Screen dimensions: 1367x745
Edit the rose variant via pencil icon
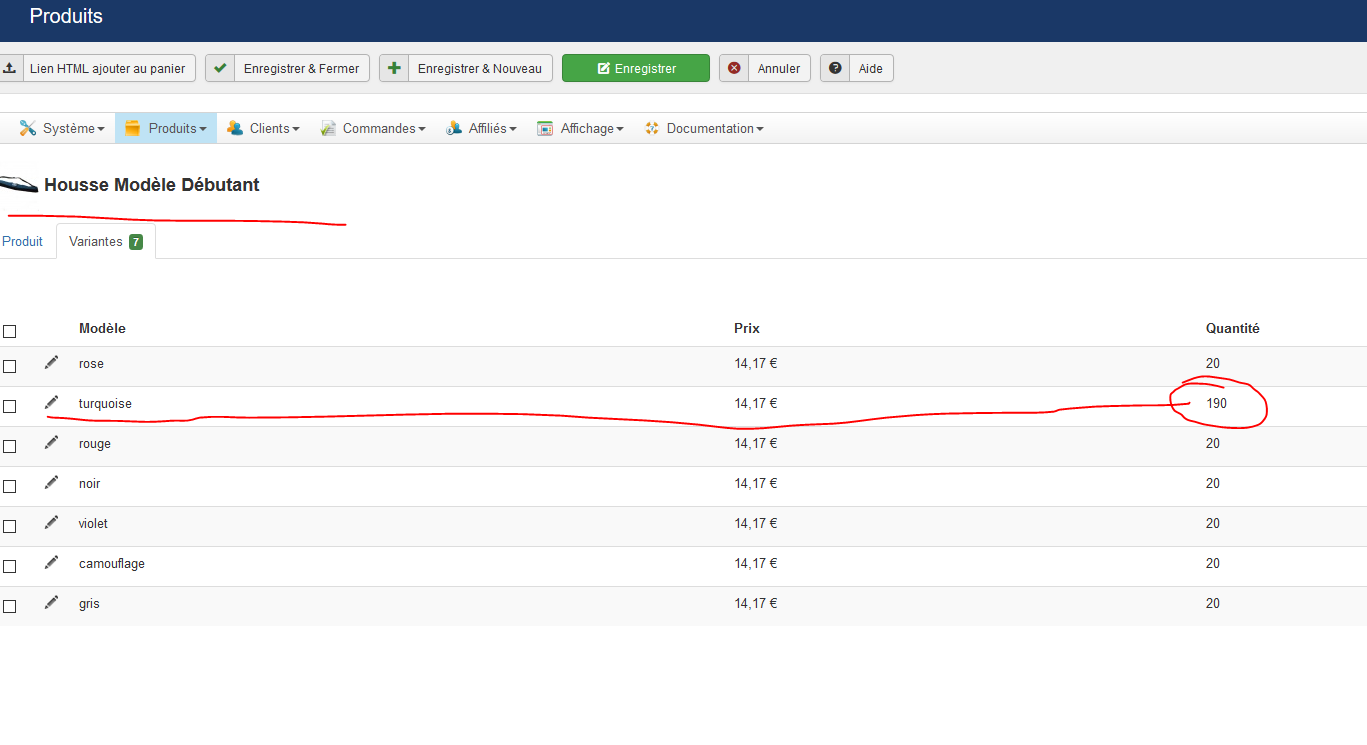[52, 362]
